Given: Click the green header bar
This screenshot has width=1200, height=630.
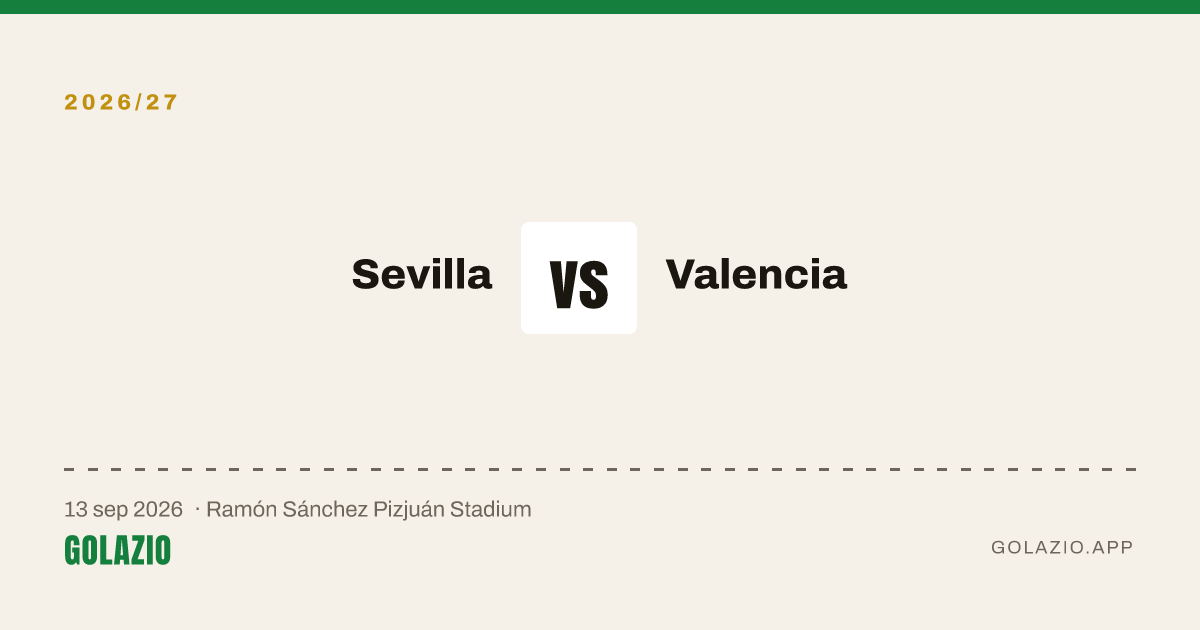Looking at the screenshot, I should click(600, 7).
